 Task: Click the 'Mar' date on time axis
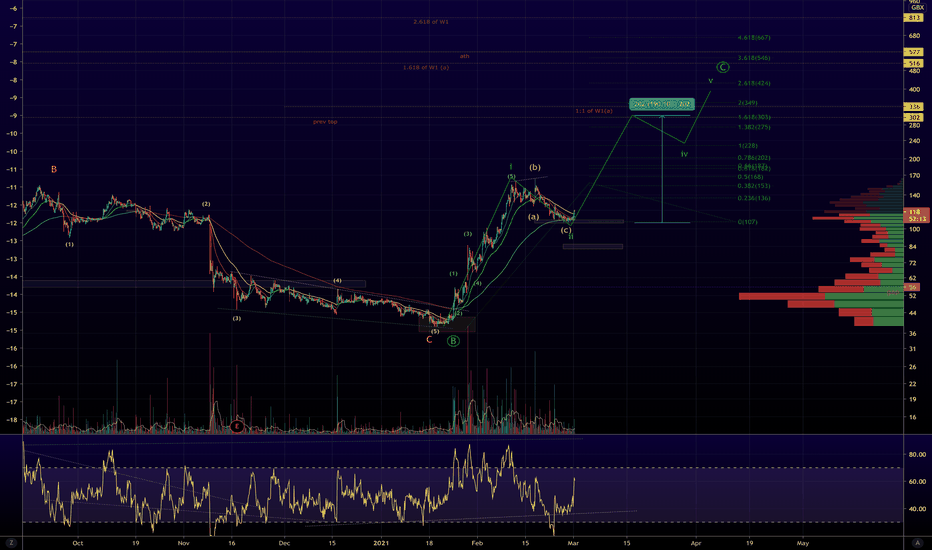click(574, 543)
